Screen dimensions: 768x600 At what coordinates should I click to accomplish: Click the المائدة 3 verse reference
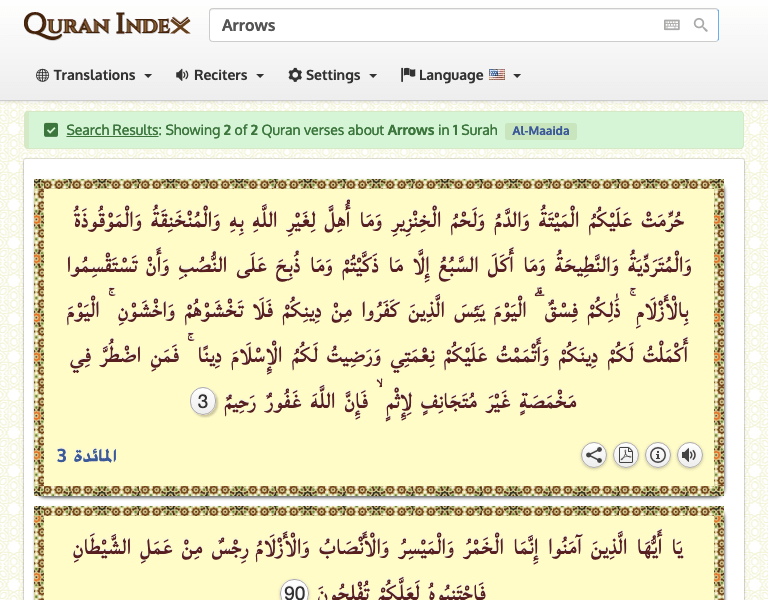pos(87,456)
